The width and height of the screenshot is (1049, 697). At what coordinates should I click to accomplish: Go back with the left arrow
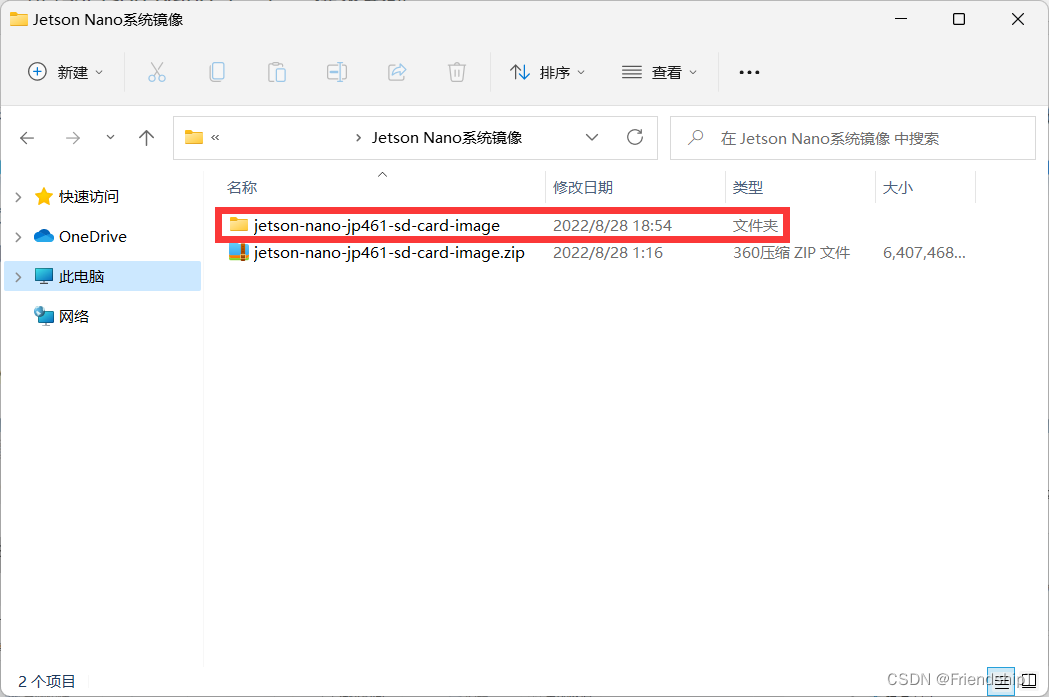point(27,138)
